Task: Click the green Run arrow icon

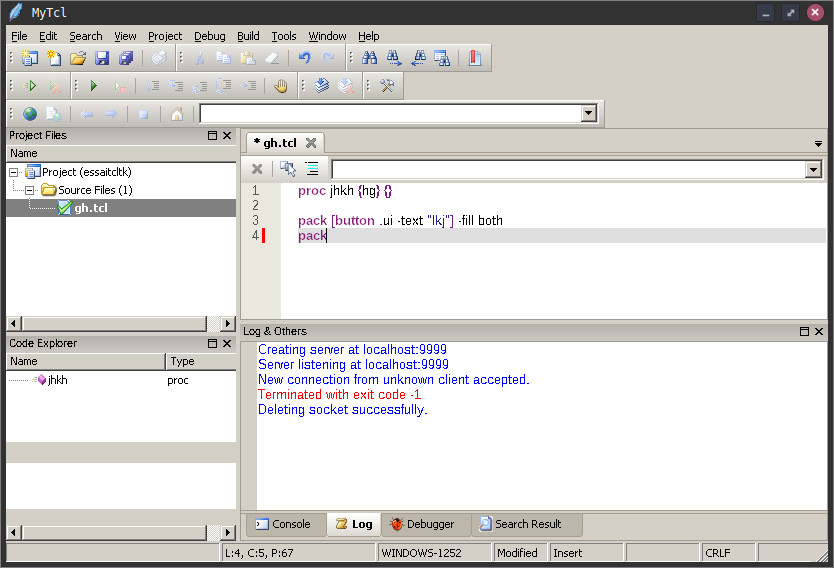Action: coord(94,87)
